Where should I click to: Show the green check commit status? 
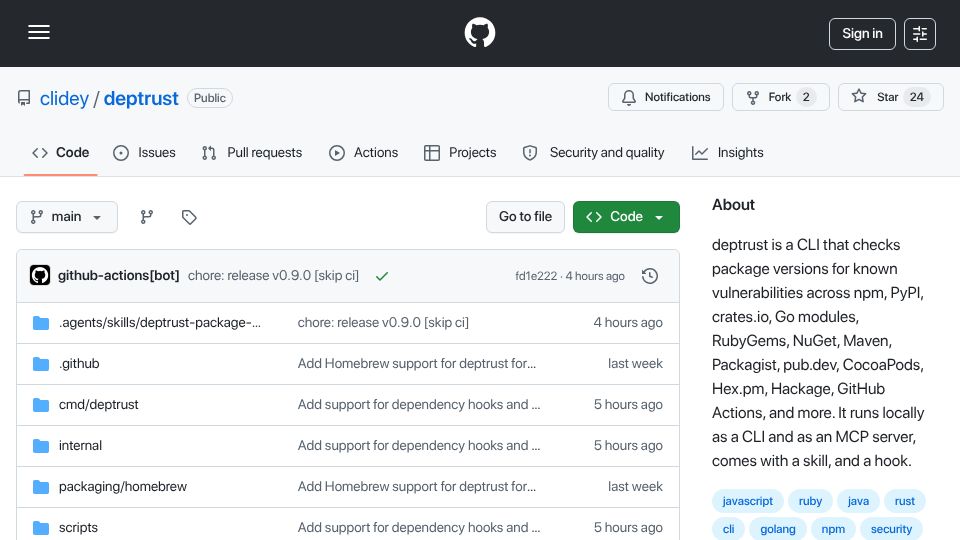[x=382, y=276]
